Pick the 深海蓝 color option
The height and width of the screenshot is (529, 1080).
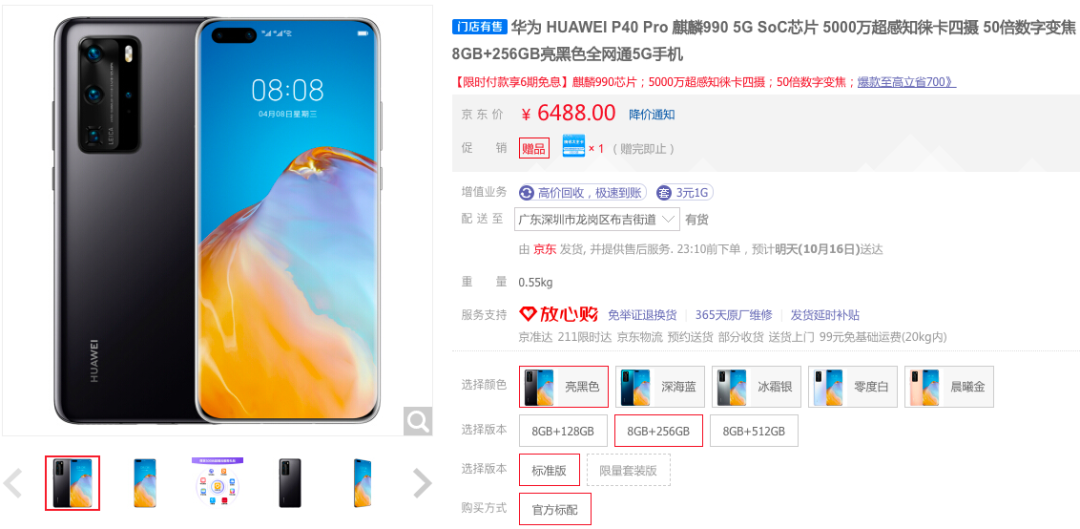660,386
